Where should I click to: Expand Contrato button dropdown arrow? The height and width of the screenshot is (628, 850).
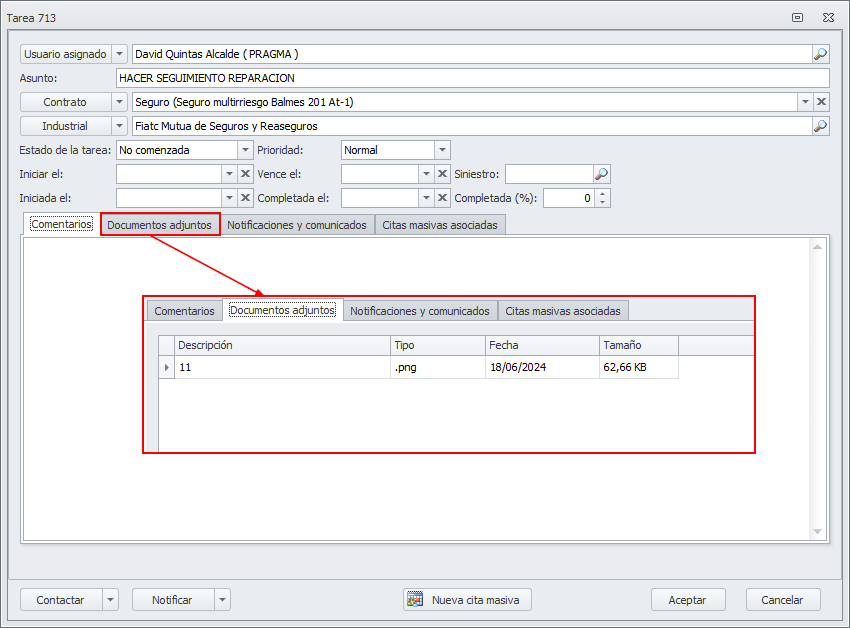(119, 102)
